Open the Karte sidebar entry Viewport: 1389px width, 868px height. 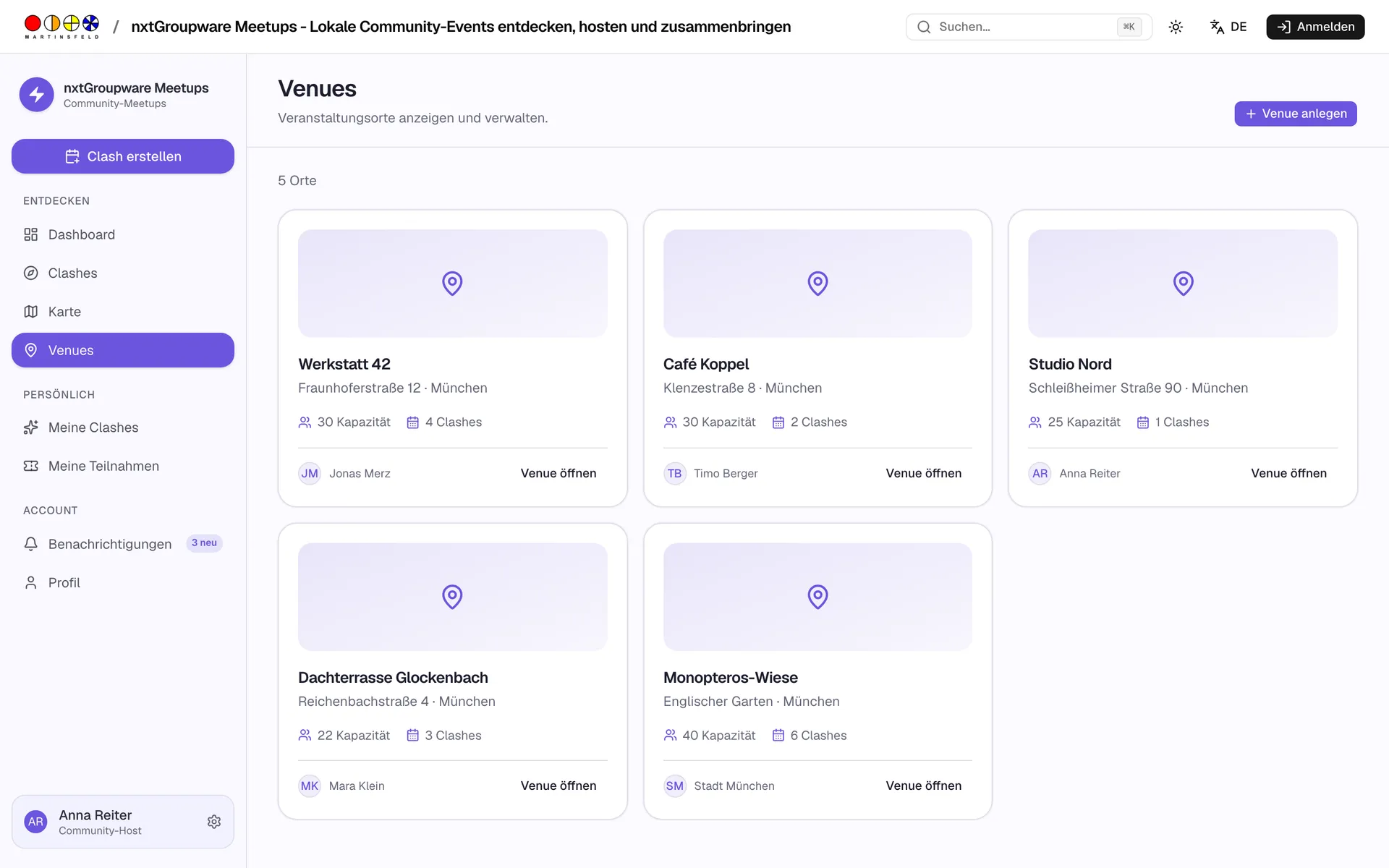tap(123, 312)
